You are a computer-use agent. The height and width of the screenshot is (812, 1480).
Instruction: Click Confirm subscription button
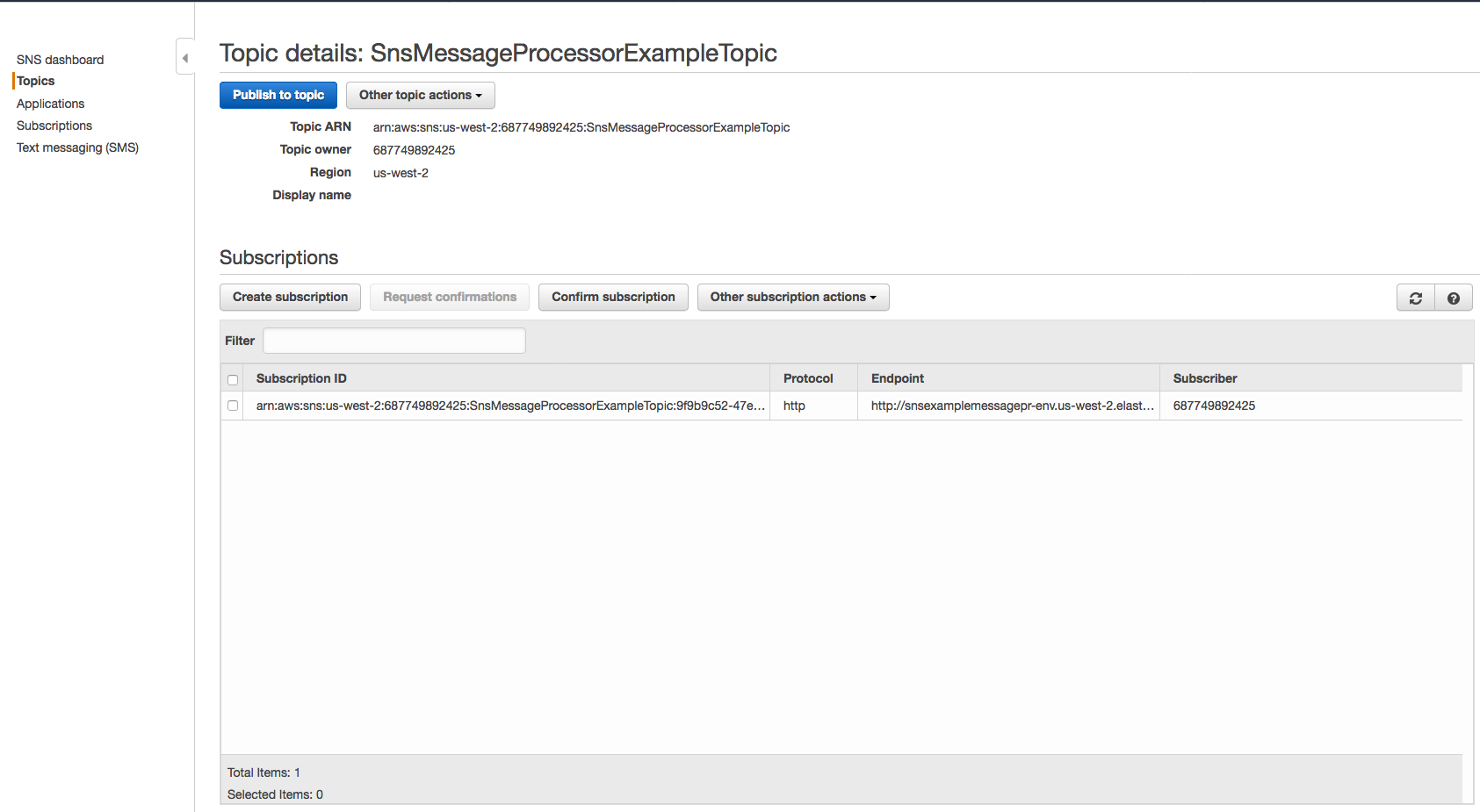click(613, 297)
